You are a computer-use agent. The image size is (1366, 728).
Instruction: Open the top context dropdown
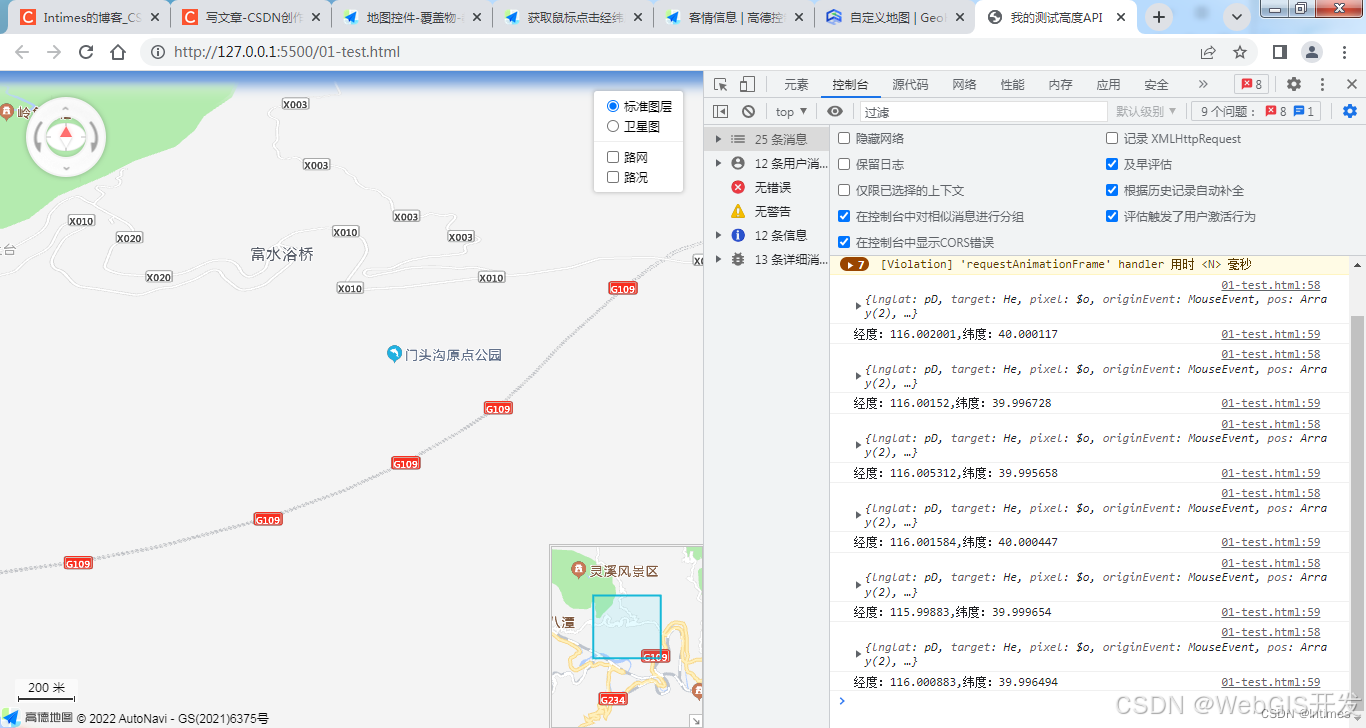point(791,111)
